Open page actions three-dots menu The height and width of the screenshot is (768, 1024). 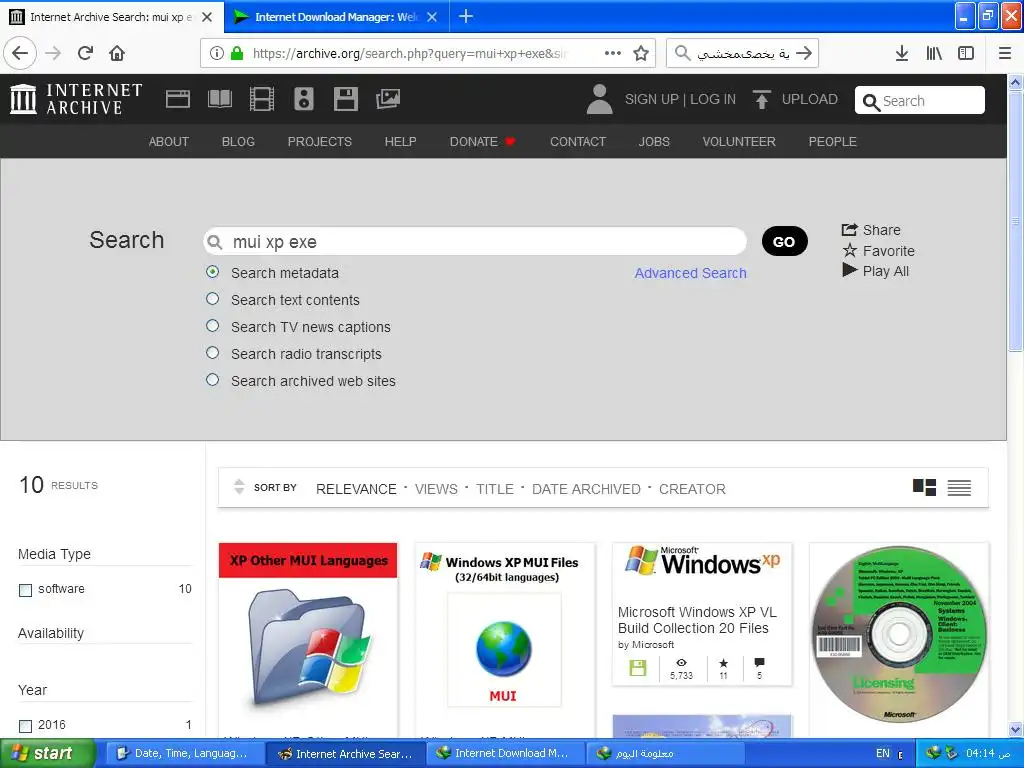(613, 53)
